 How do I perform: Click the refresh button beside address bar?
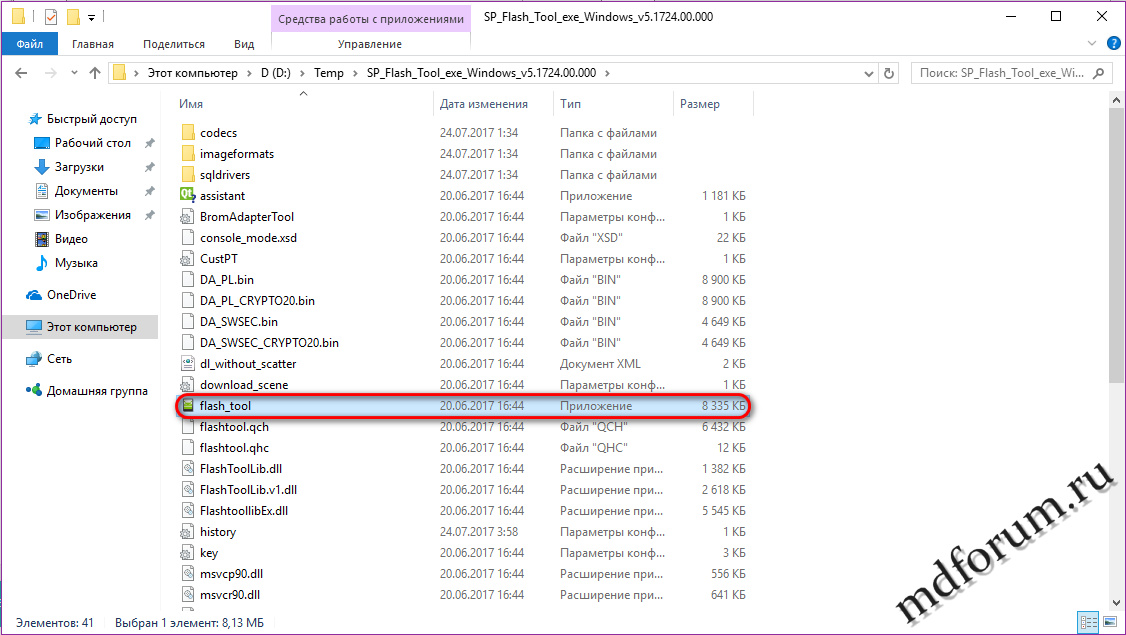coord(888,73)
